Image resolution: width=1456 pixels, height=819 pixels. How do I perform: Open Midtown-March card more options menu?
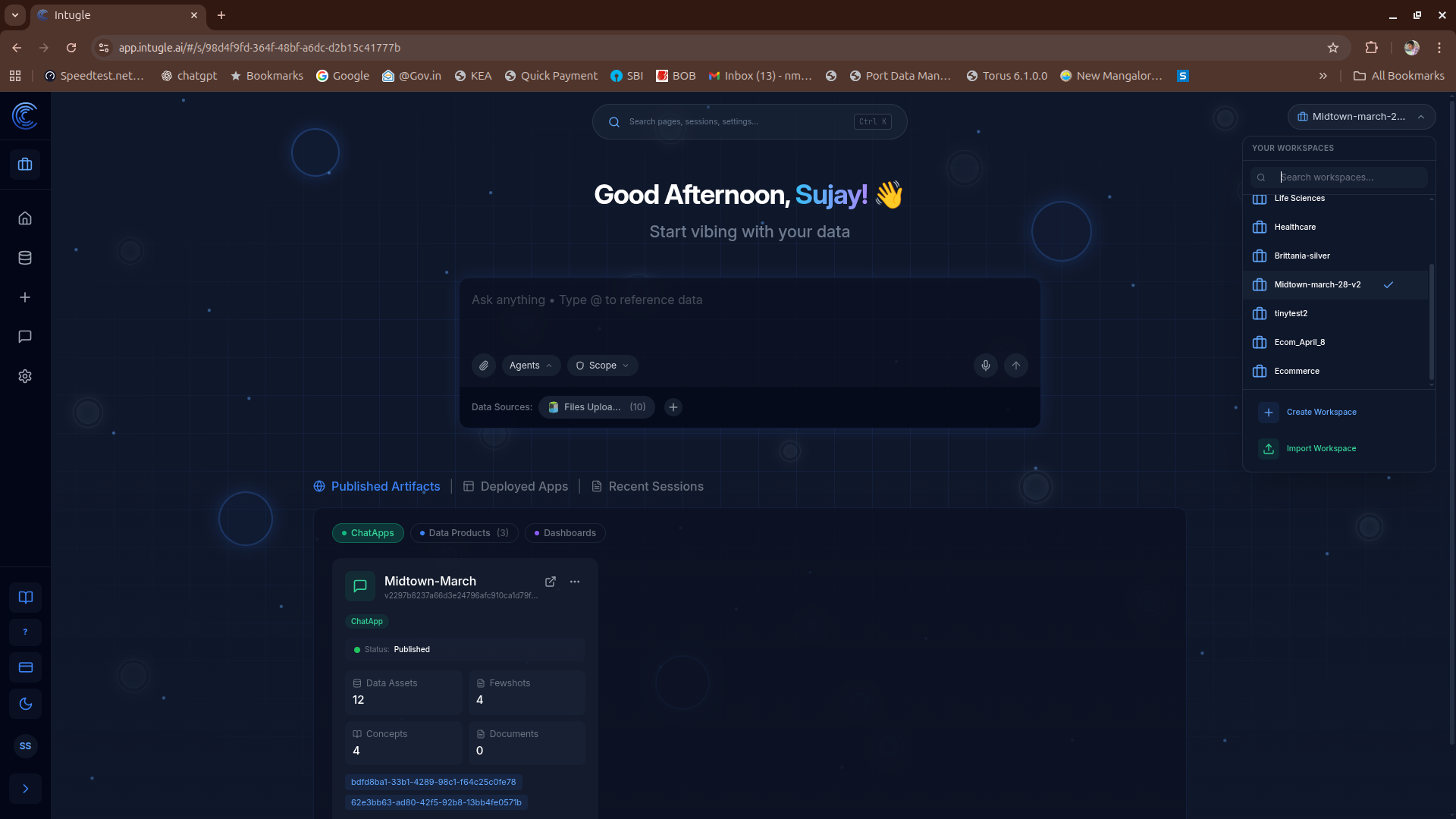tap(575, 582)
